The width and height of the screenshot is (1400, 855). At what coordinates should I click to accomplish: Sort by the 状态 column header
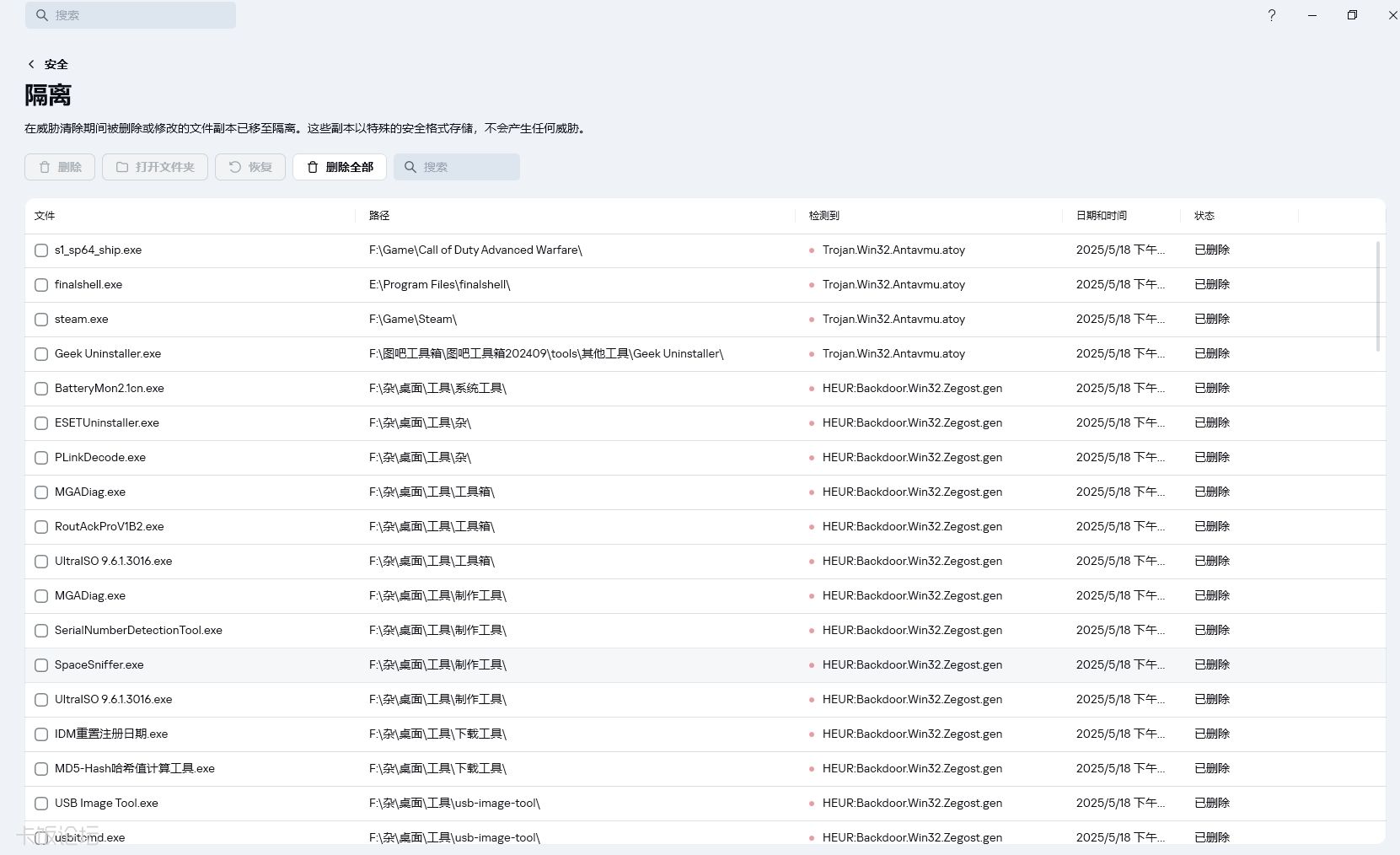pyautogui.click(x=1204, y=216)
